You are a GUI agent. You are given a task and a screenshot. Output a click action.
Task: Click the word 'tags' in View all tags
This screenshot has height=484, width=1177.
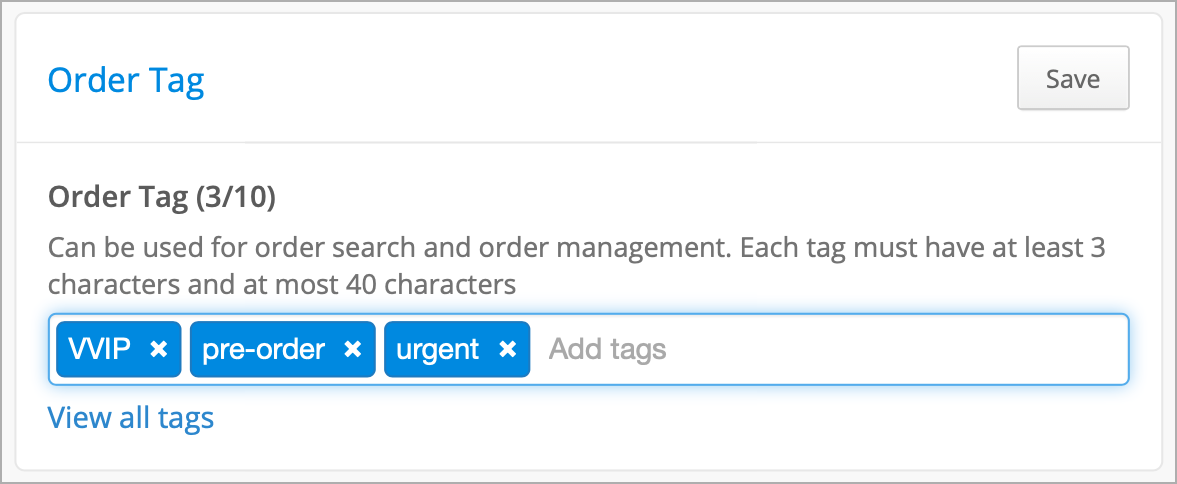[x=185, y=419]
